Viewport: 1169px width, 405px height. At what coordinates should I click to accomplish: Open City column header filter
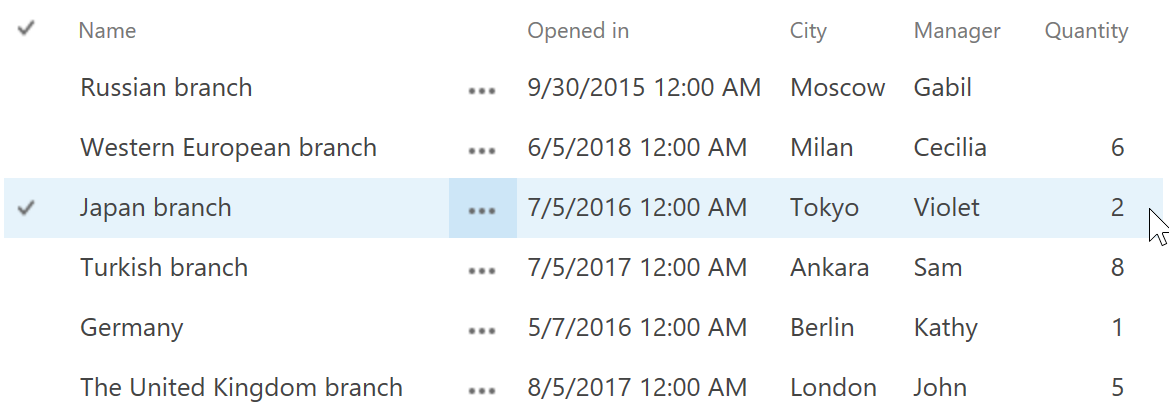(808, 31)
